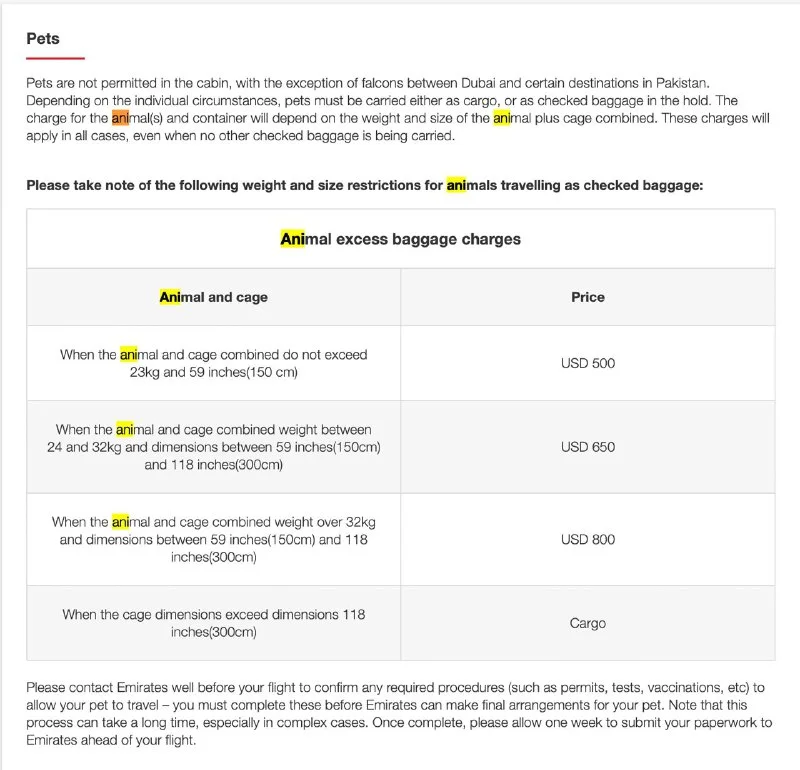Select the 'Price' column header
The image size is (800, 770).
click(588, 297)
